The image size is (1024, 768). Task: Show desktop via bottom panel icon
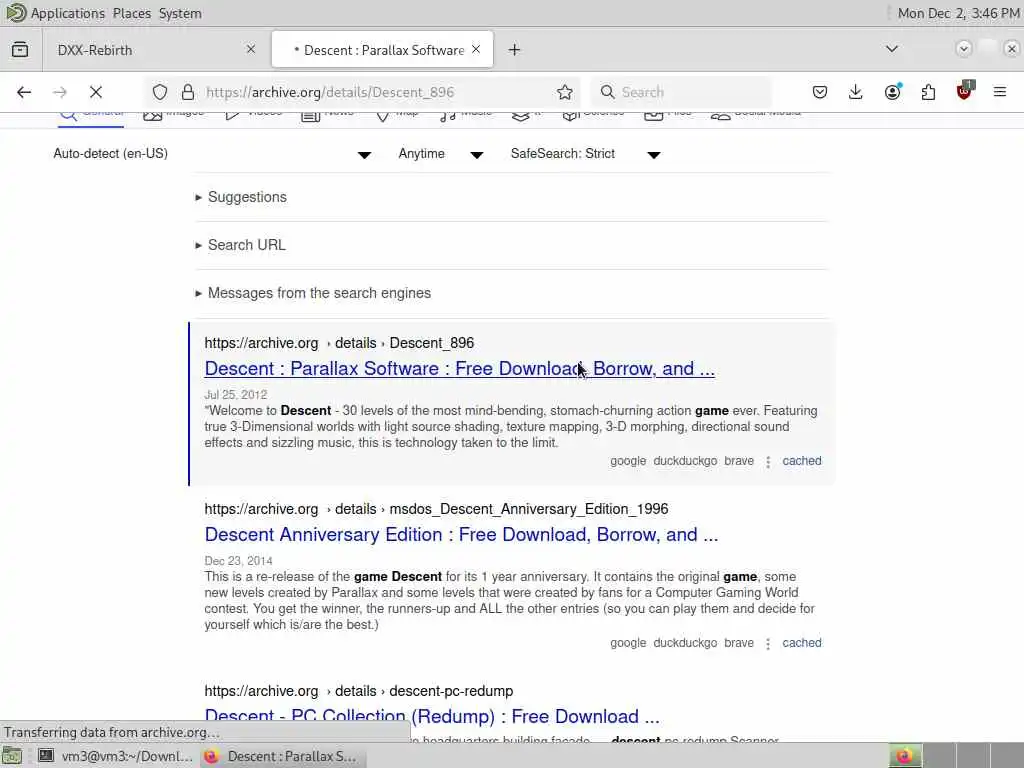pyautogui.click(x=12, y=756)
